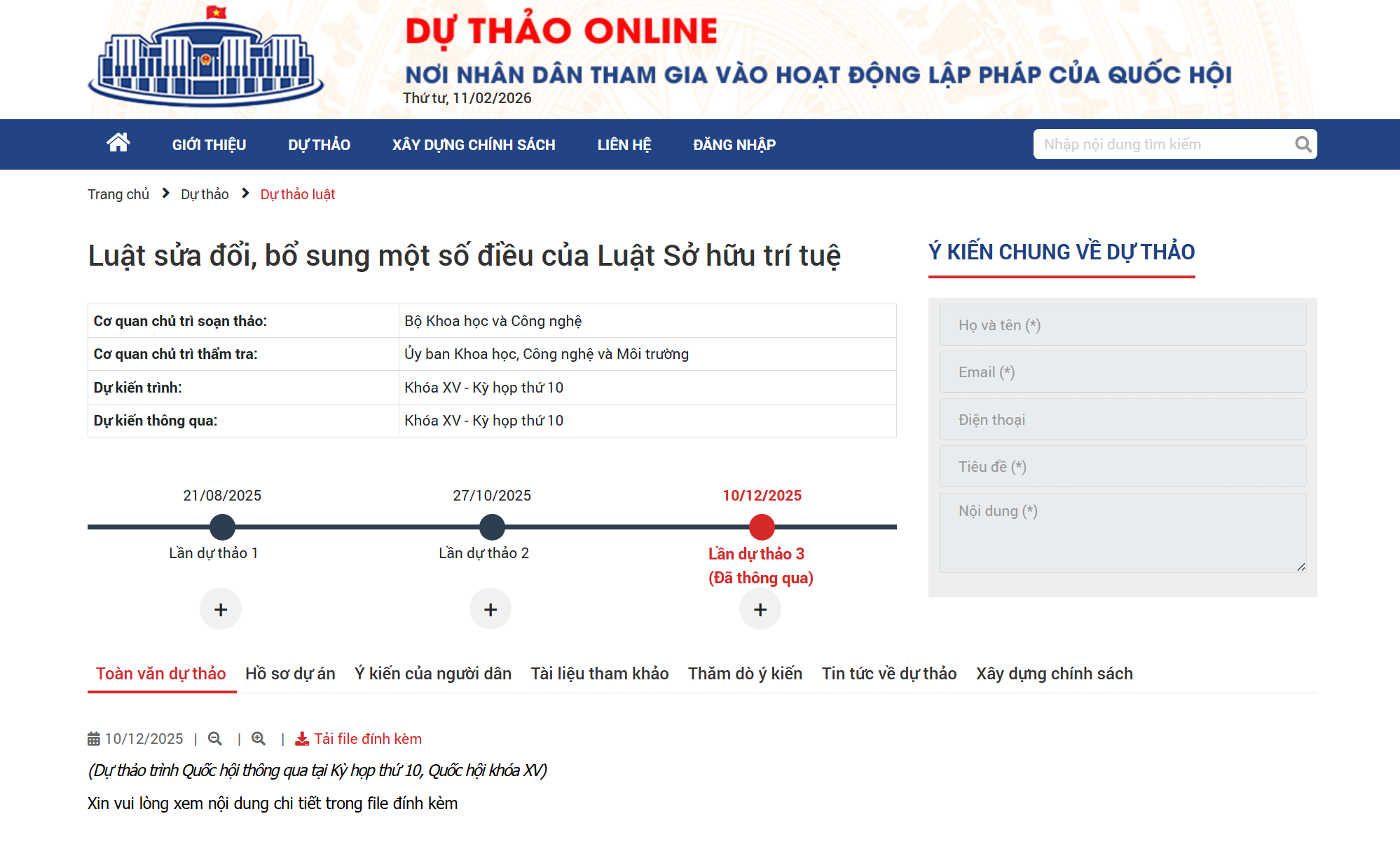Click the Tải file đính kèm link
Image resolution: width=1400 pixels, height=842 pixels.
[367, 739]
